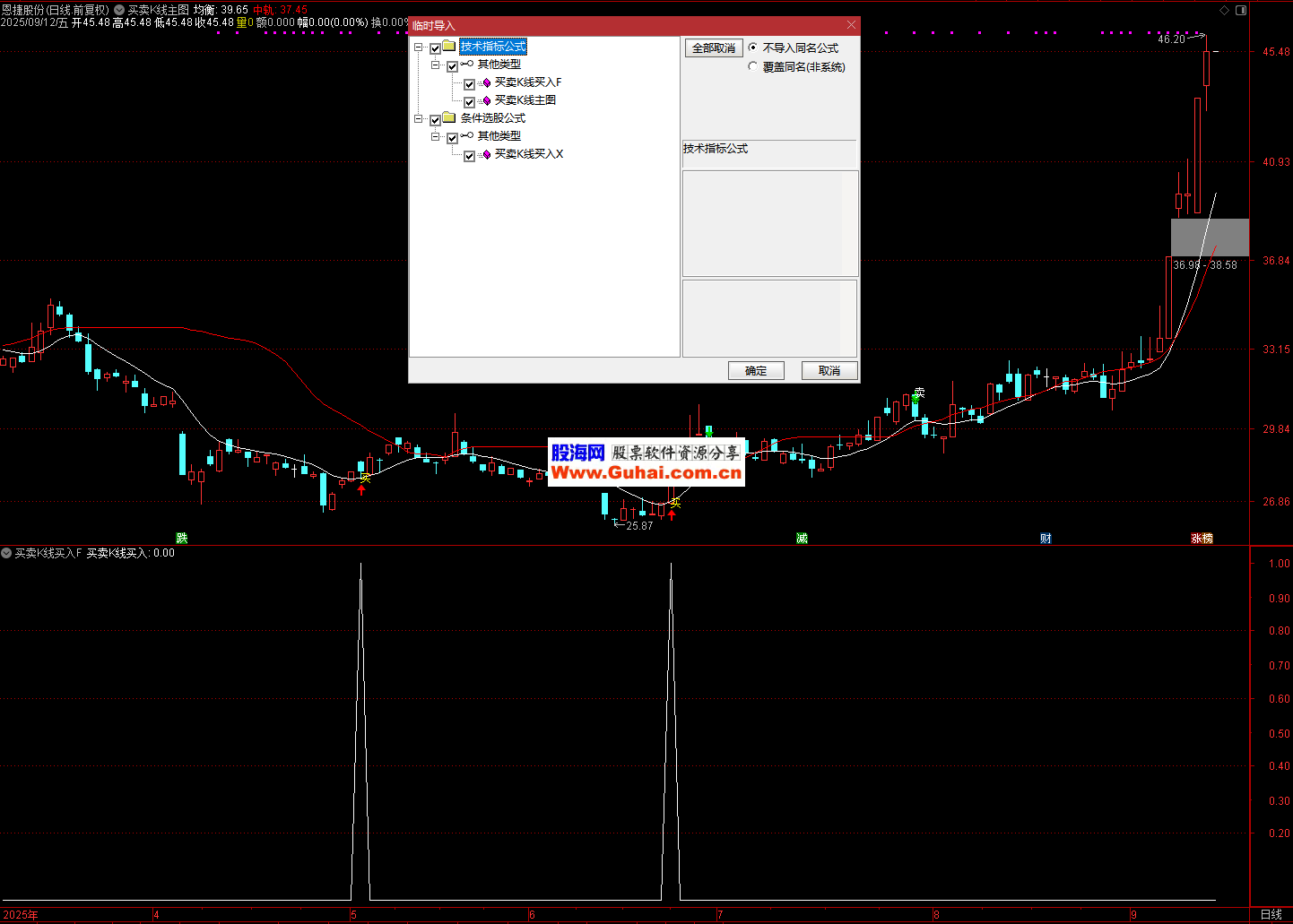Click the green 减 marker on chart bottom
Screen dimensions: 1293x924
tap(802, 538)
